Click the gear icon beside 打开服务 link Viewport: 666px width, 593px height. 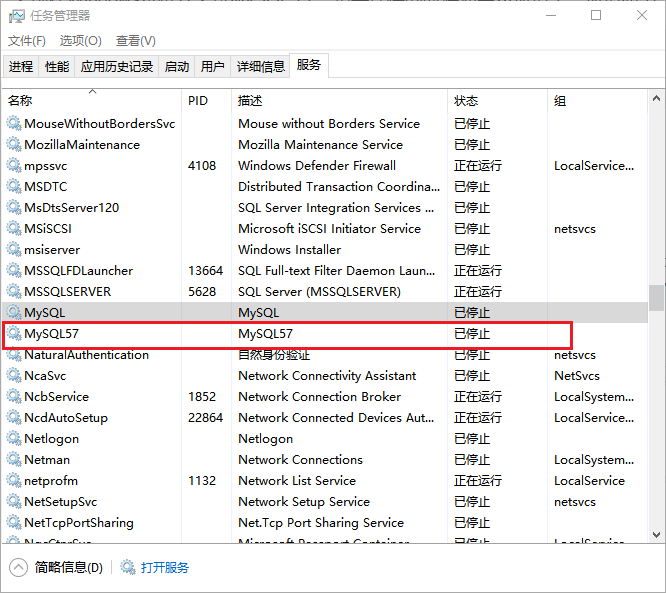(127, 567)
